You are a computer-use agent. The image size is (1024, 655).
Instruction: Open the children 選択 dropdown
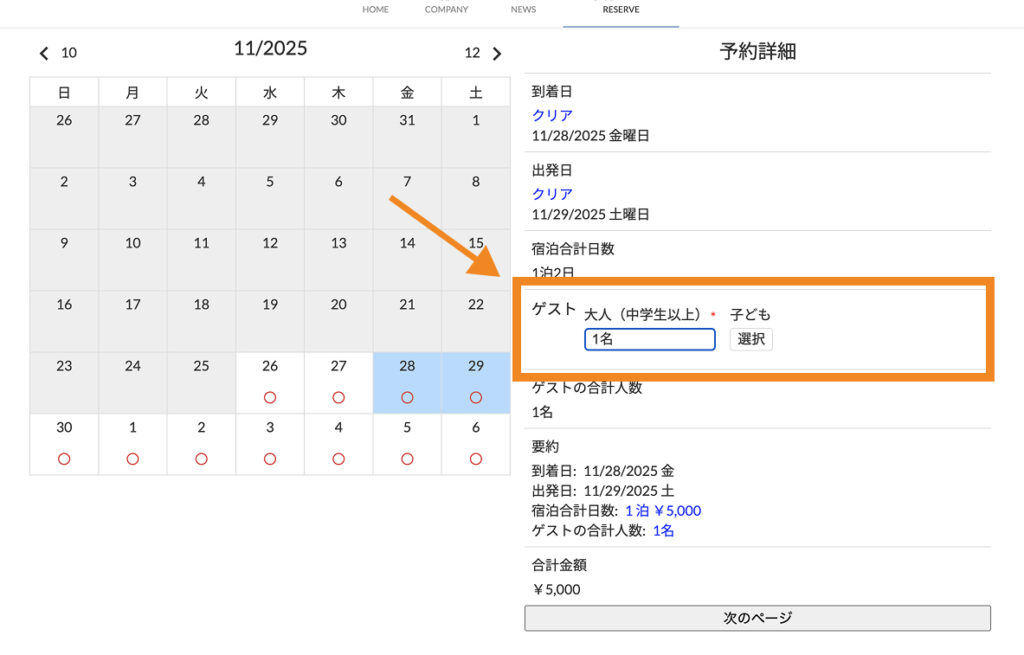click(751, 340)
